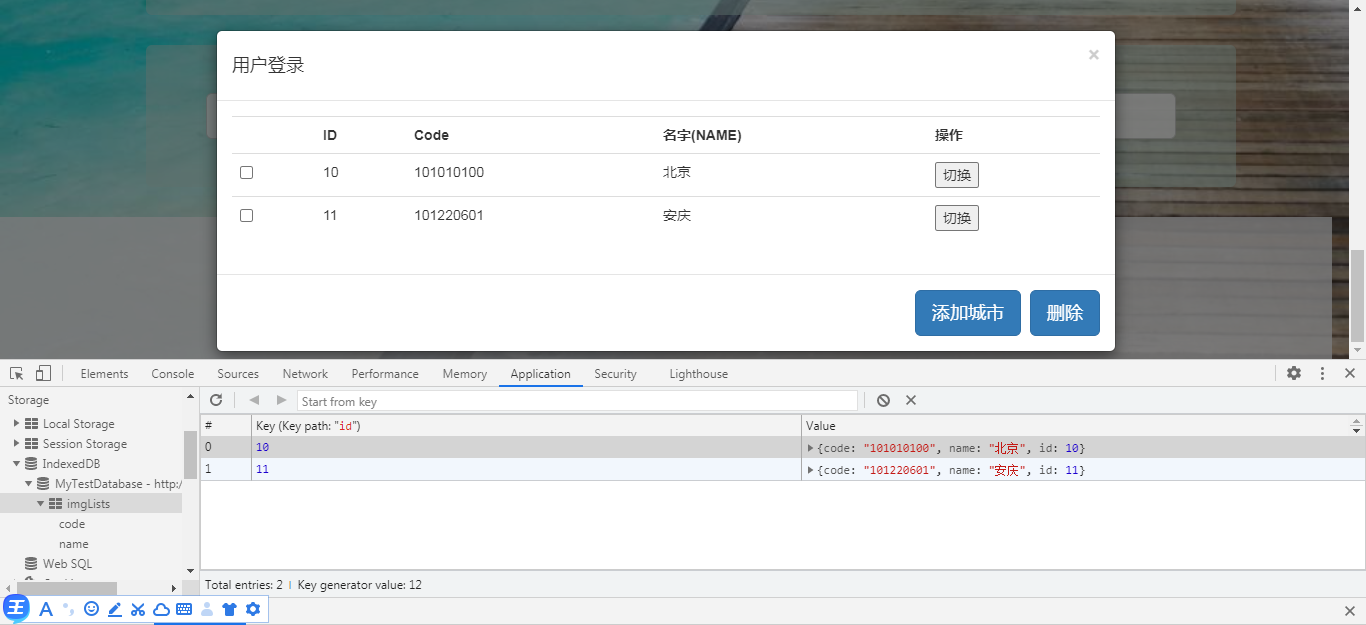
Task: Open IME skin settings via the shirt icon
Action: (229, 609)
